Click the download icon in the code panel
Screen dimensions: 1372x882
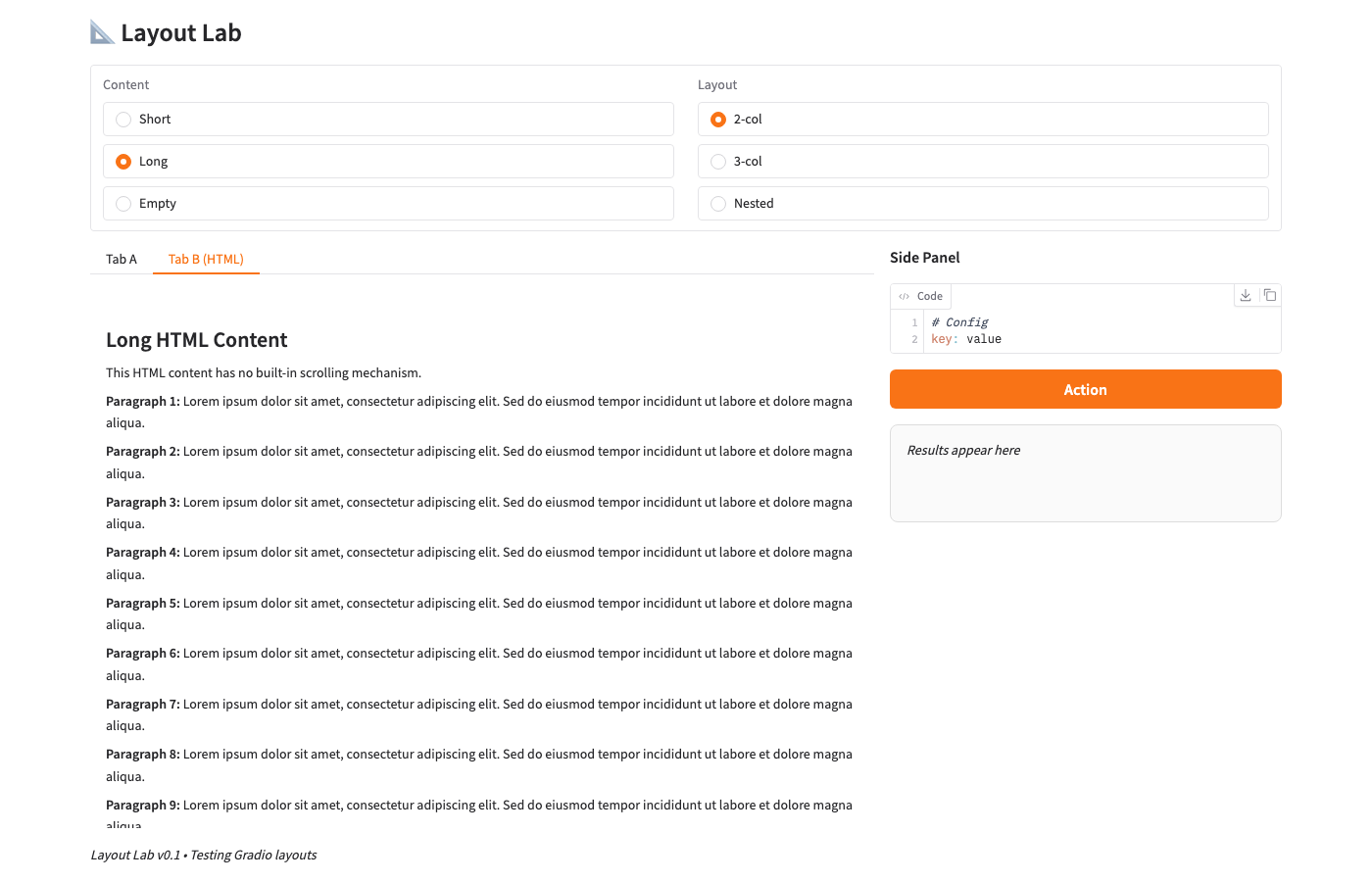1246,295
